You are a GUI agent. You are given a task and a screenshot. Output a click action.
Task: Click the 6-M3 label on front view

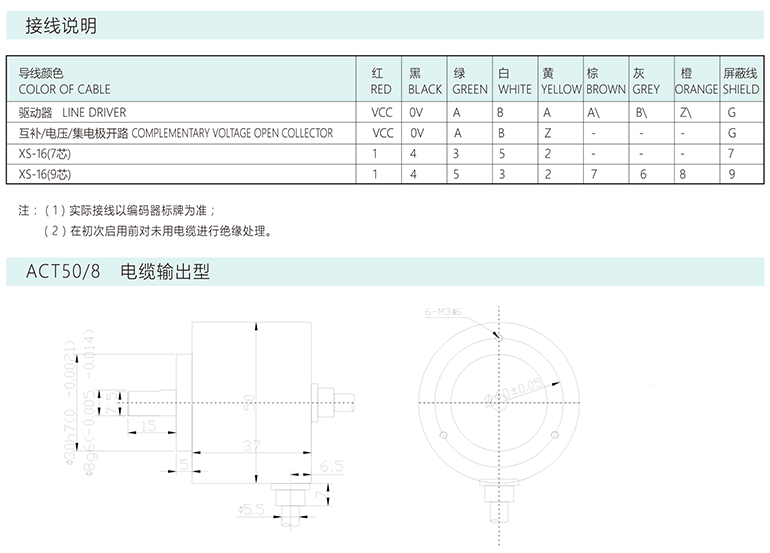pos(443,311)
